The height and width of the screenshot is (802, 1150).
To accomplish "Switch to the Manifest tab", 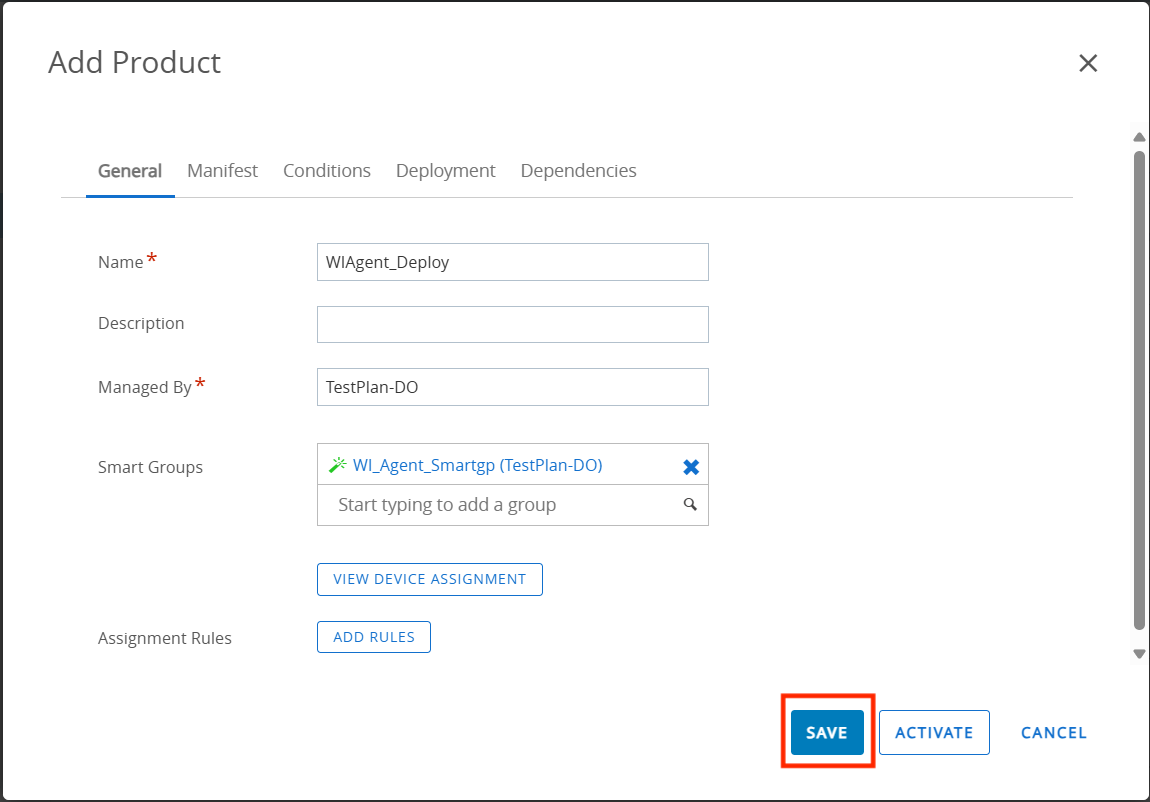I will pyautogui.click(x=222, y=171).
